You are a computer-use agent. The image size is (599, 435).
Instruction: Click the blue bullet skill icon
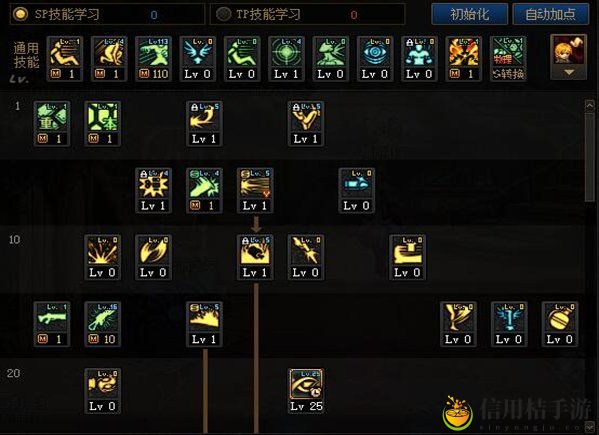[x=356, y=190]
